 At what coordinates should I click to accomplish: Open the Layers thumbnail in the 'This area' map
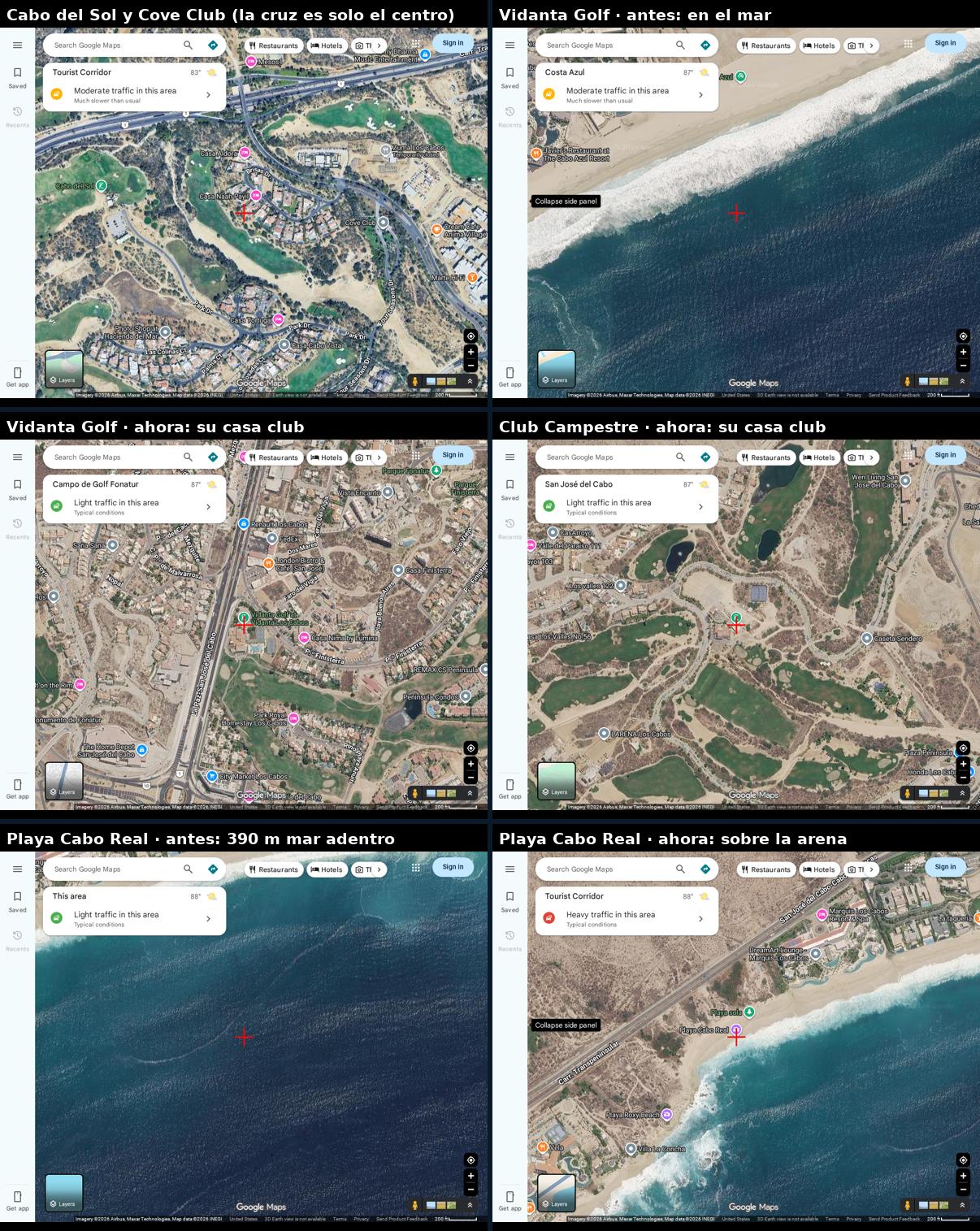(x=64, y=1193)
